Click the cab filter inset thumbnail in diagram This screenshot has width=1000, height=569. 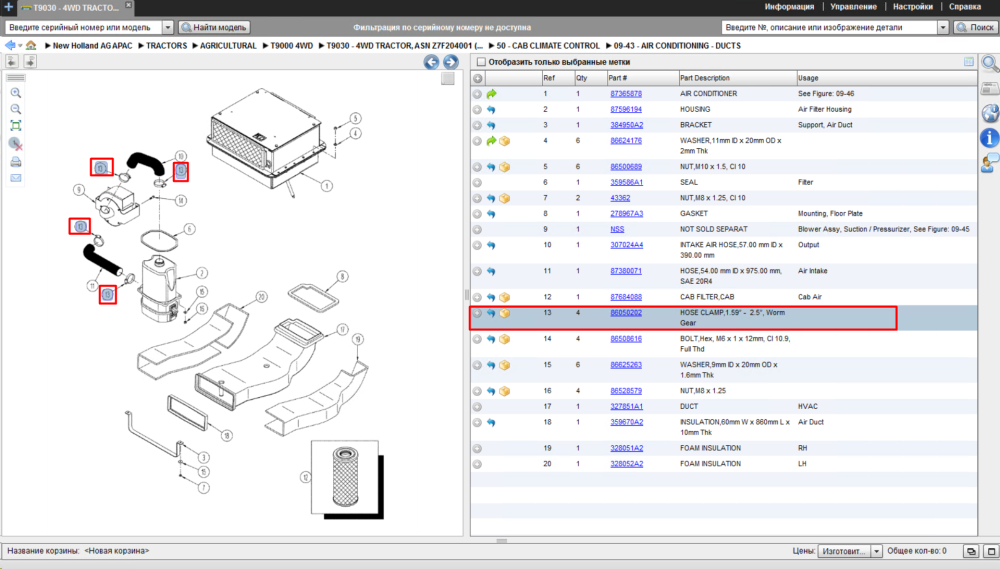(345, 477)
